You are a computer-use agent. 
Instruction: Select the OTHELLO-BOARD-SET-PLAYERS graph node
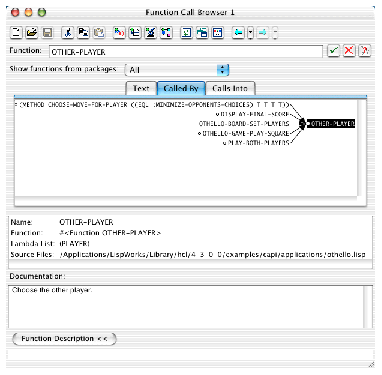(x=244, y=124)
